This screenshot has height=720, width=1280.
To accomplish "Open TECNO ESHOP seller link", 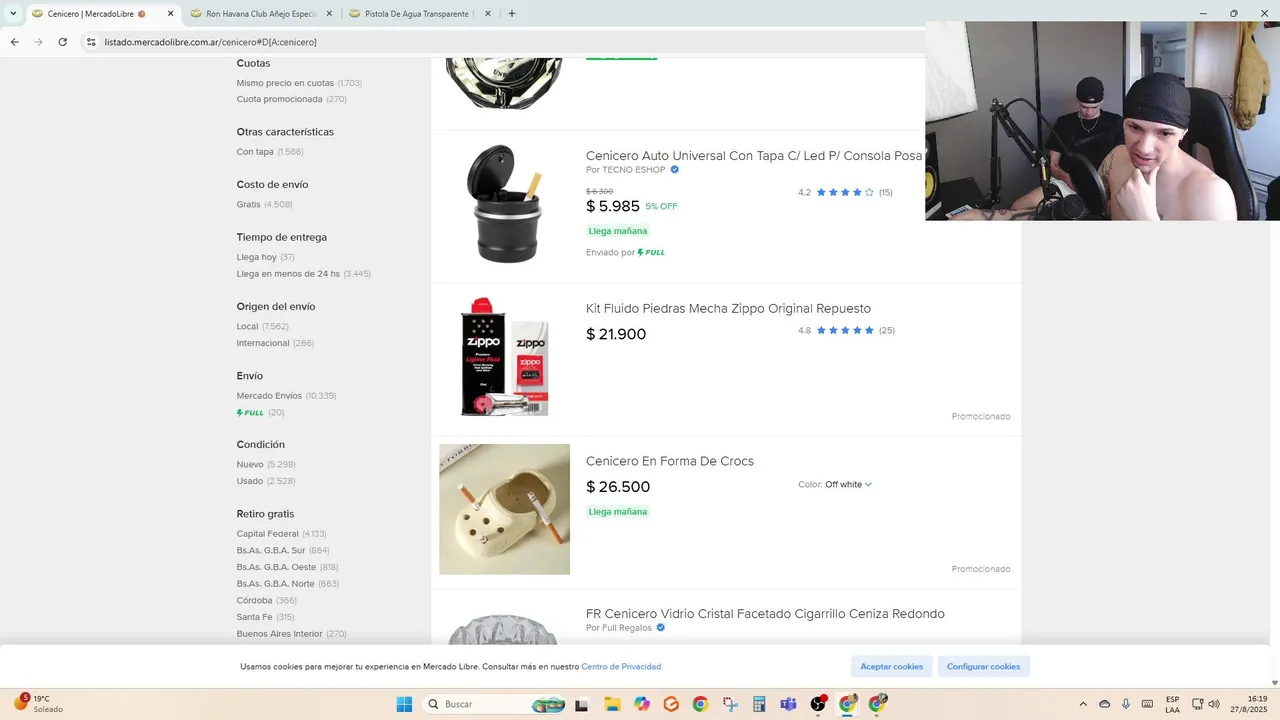I will [633, 170].
